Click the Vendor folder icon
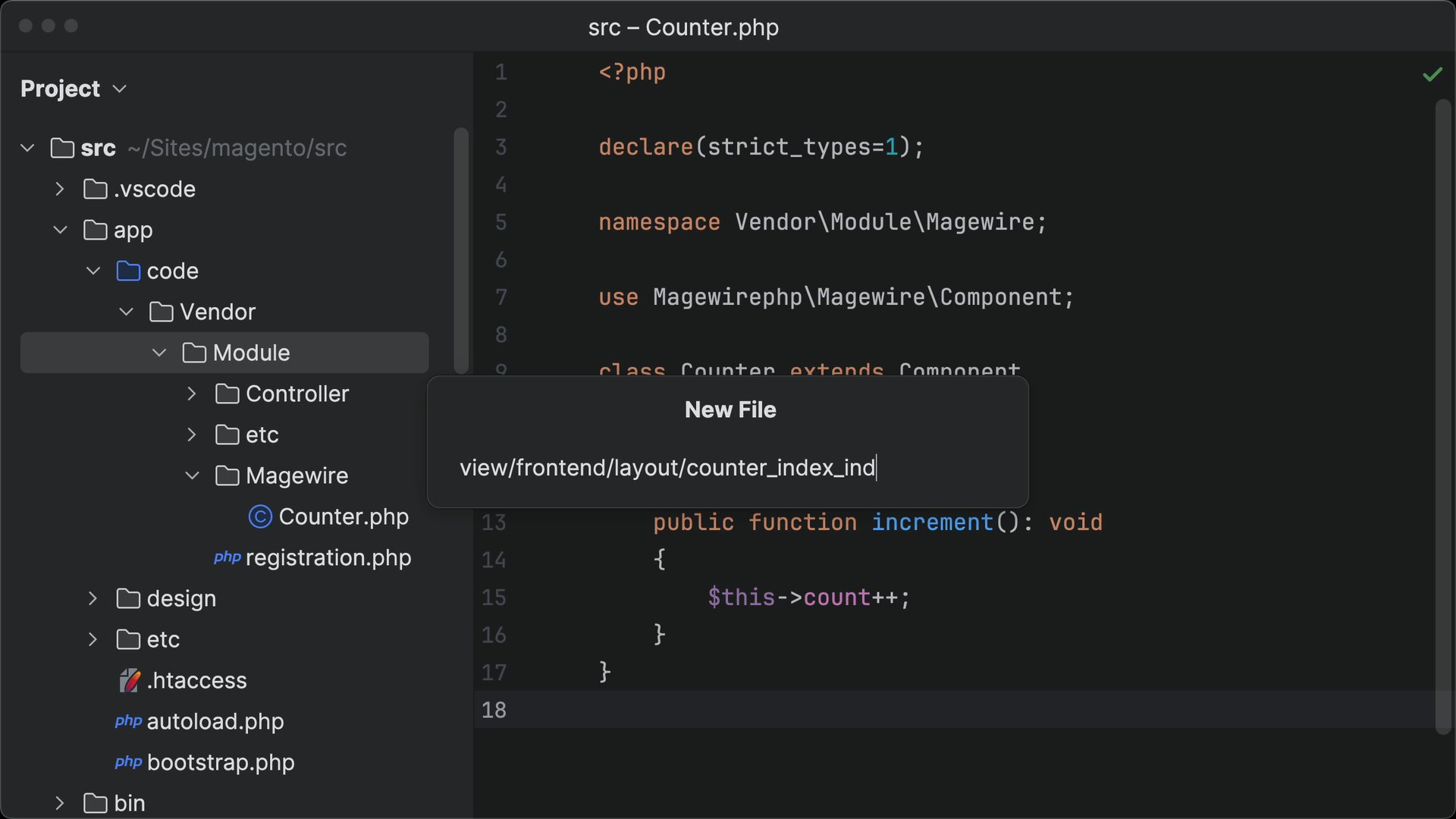 161,312
